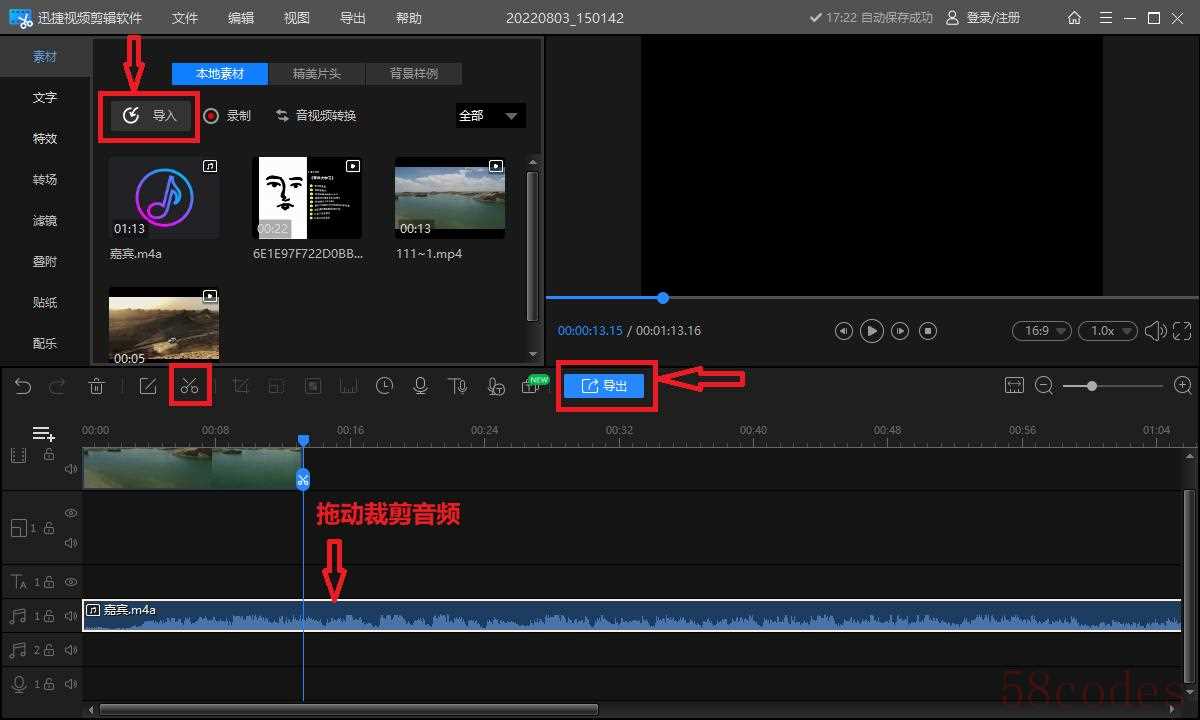
Task: Click the clock duration icon
Action: click(384, 386)
